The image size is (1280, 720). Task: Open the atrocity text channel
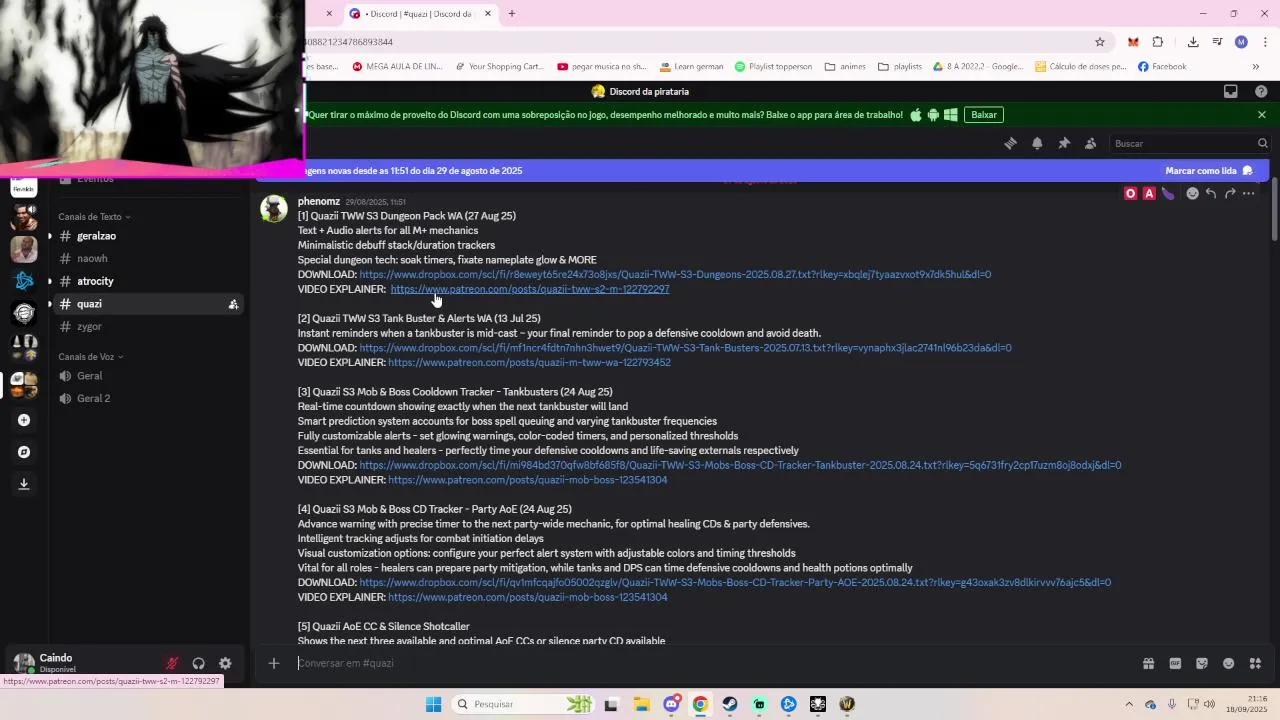pyautogui.click(x=148, y=281)
